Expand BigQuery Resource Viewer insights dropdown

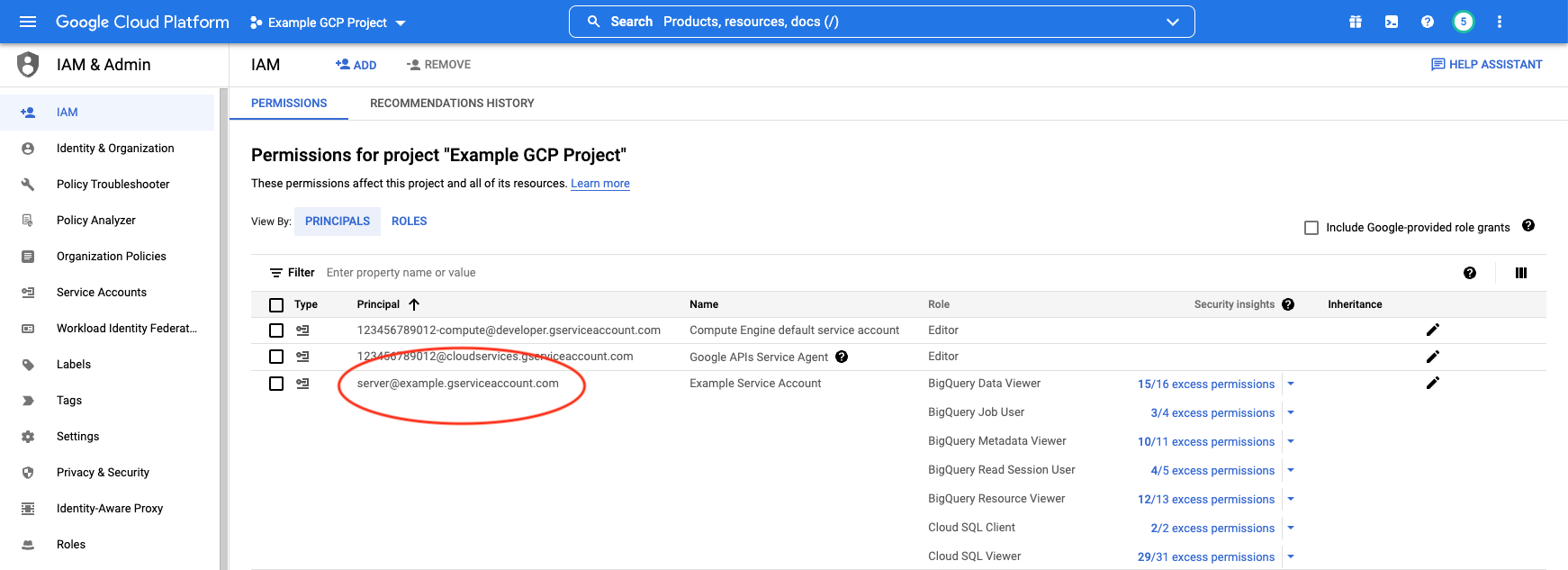pos(1291,499)
